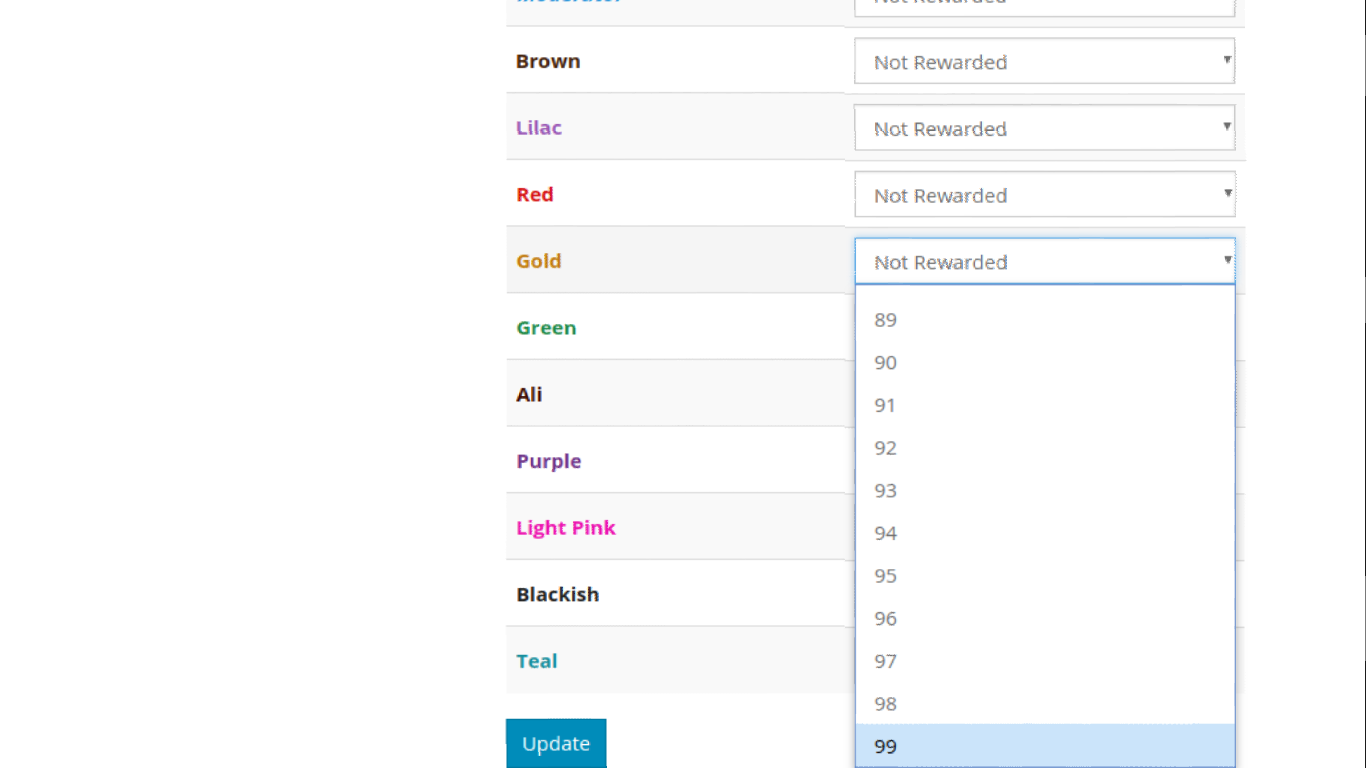Choose the 93 list option
Screen dimensions: 1366x768
pyautogui.click(x=1044, y=491)
